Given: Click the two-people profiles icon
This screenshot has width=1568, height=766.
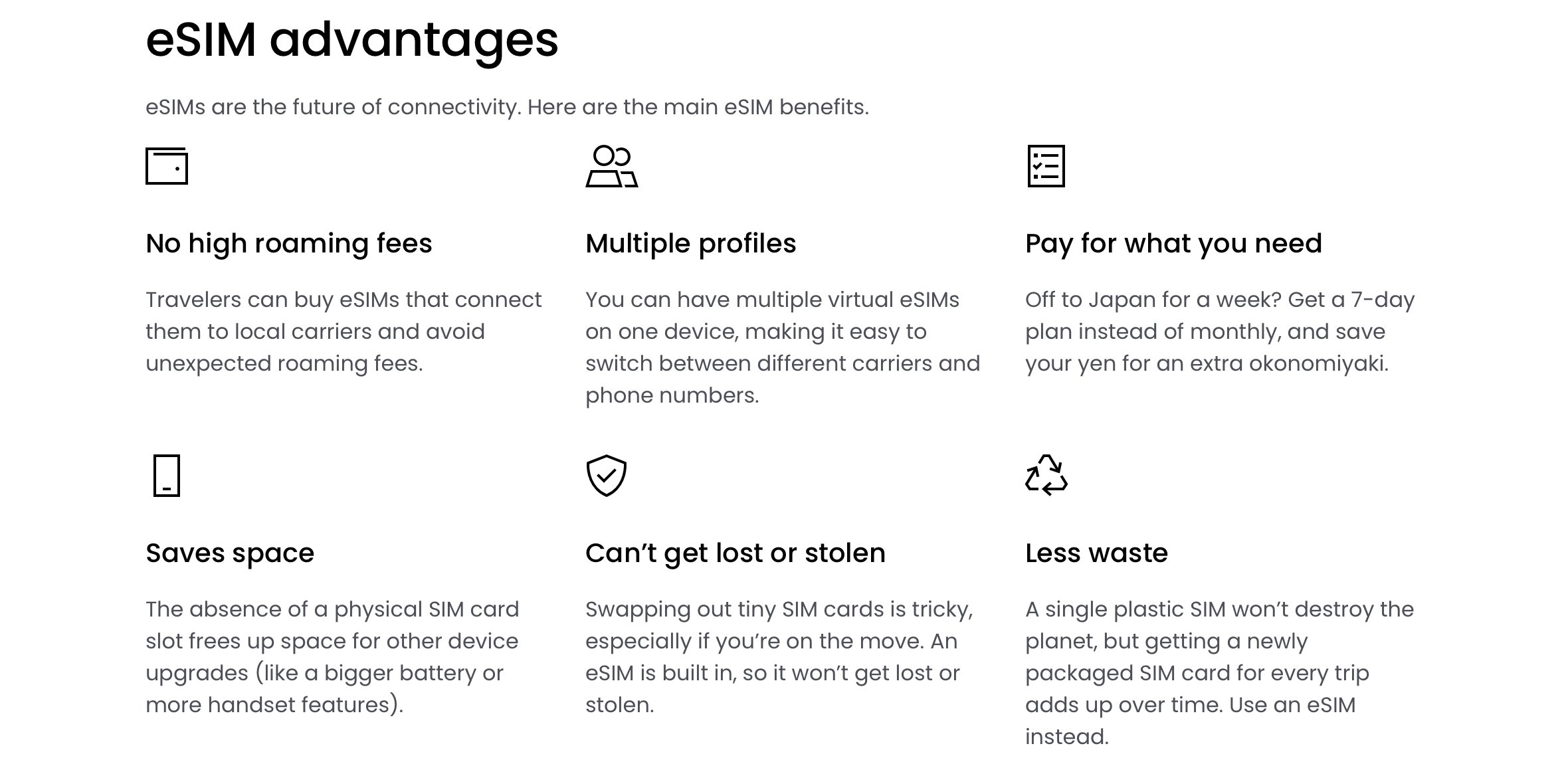Looking at the screenshot, I should pyautogui.click(x=611, y=166).
